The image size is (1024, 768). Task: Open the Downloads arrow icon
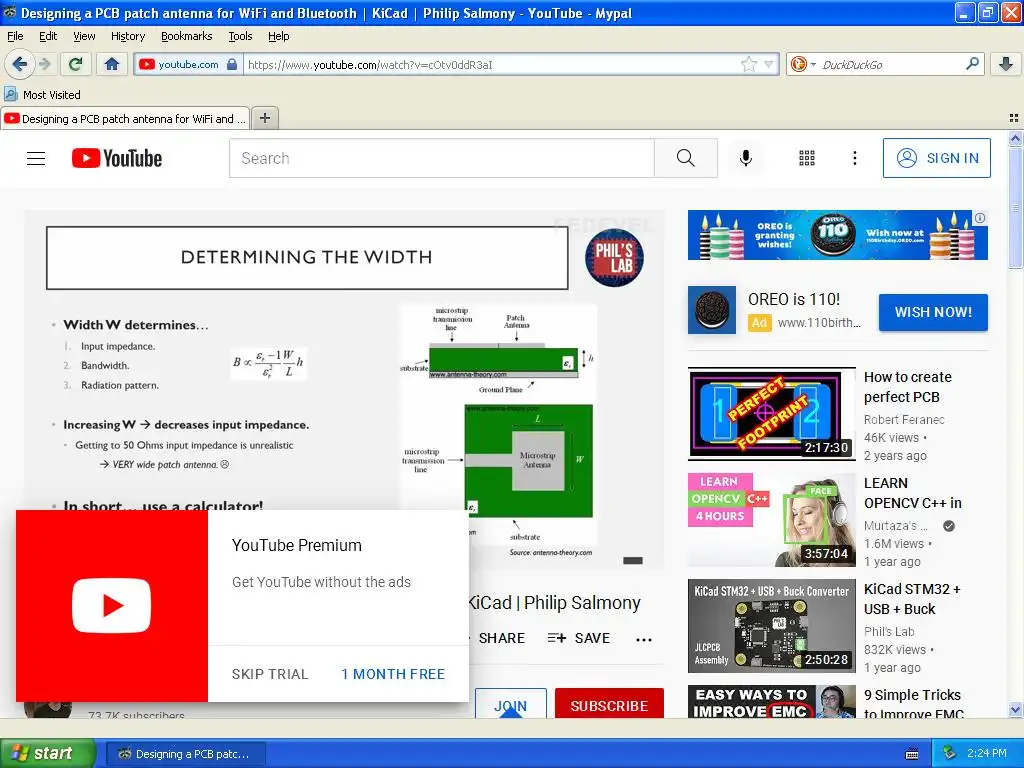pyautogui.click(x=1006, y=64)
